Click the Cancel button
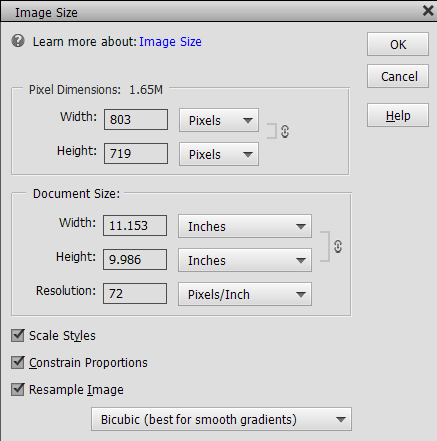437x441 pixels. pos(398,76)
